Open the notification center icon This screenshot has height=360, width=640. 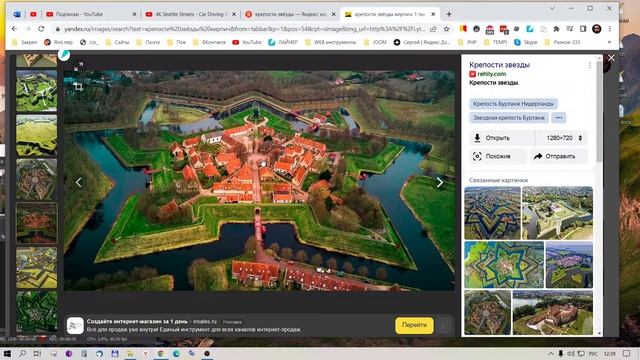[x=627, y=353]
